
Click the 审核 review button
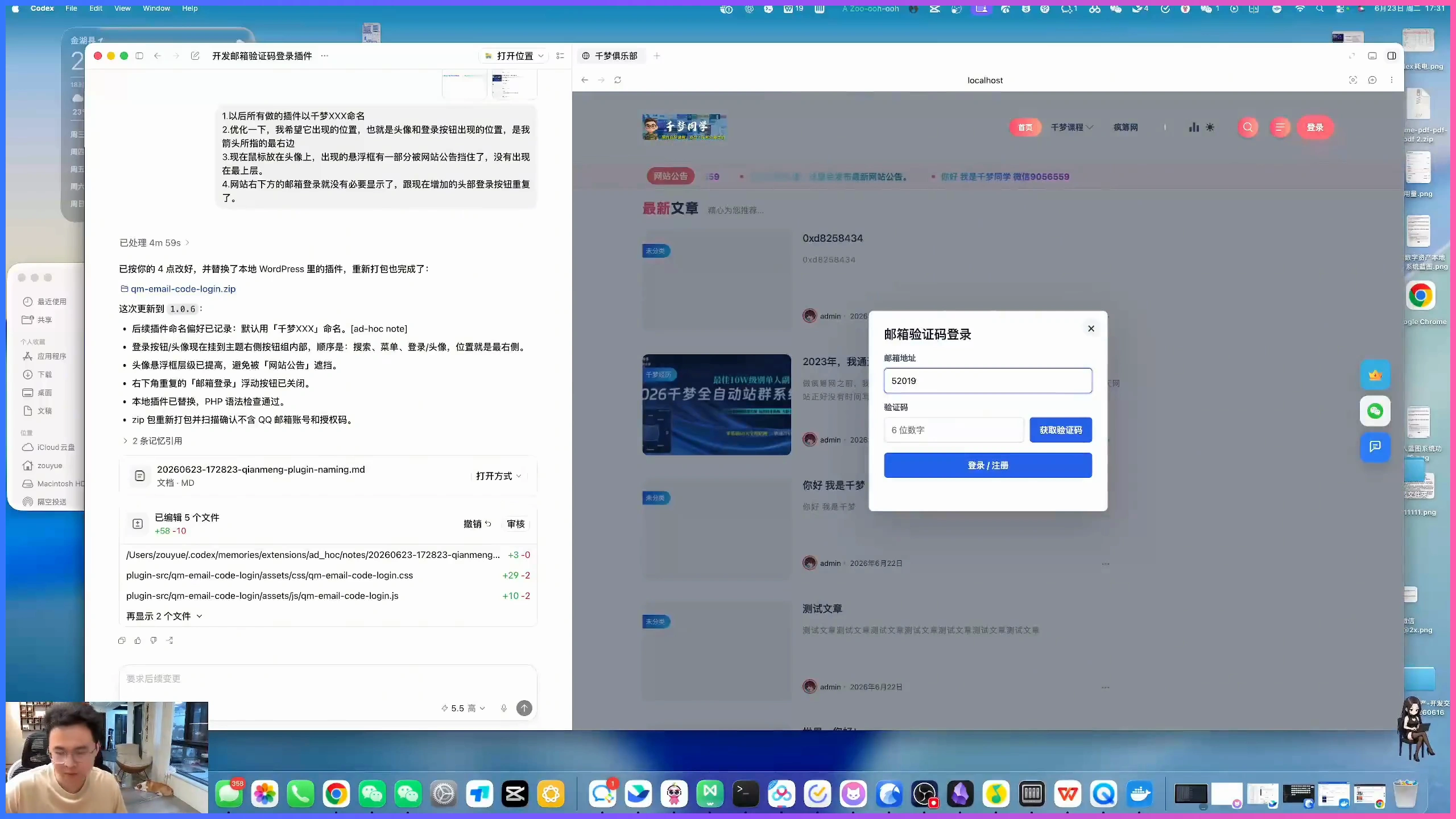click(516, 524)
